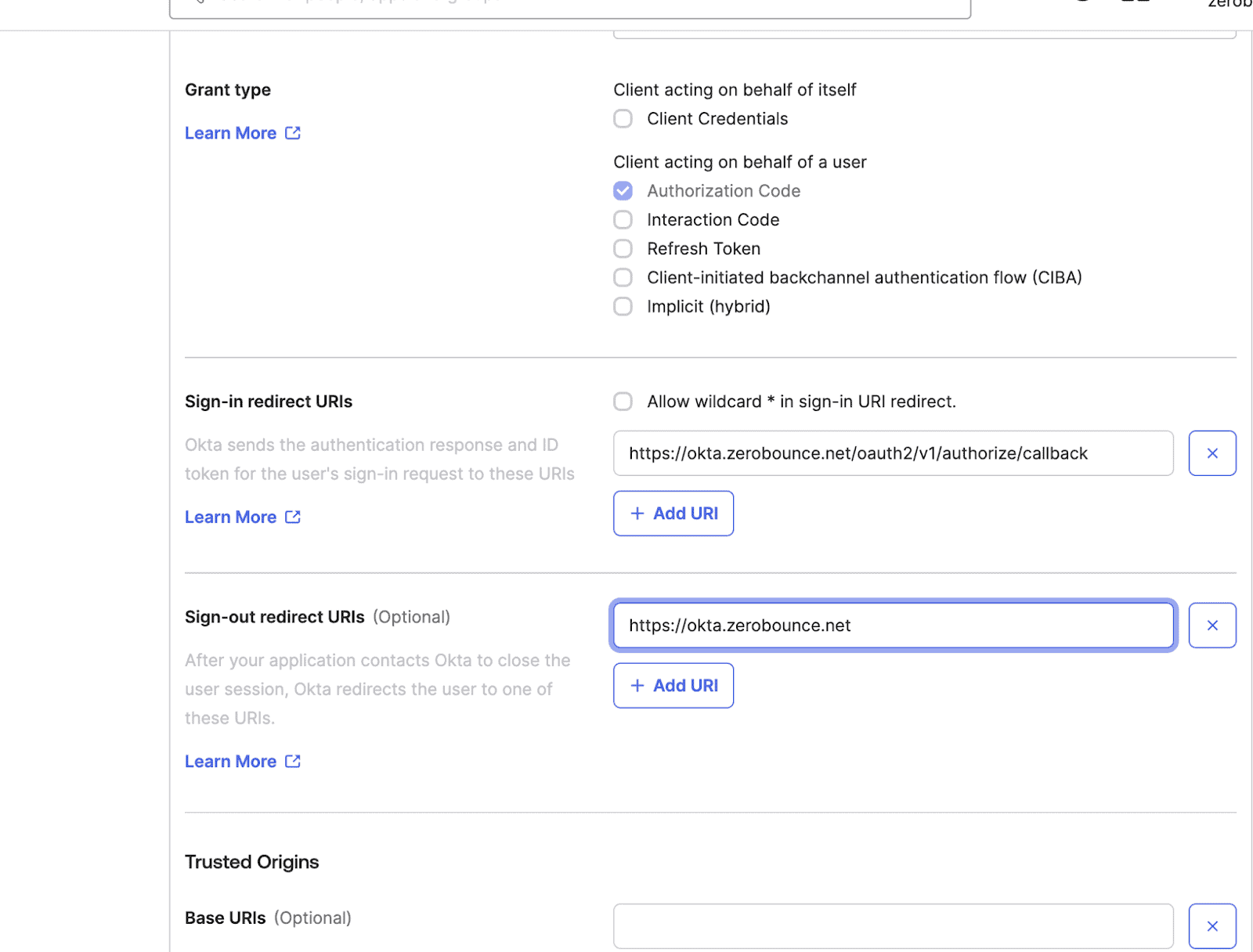Enable Allow wildcard in sign-in URI redirect

click(x=623, y=401)
